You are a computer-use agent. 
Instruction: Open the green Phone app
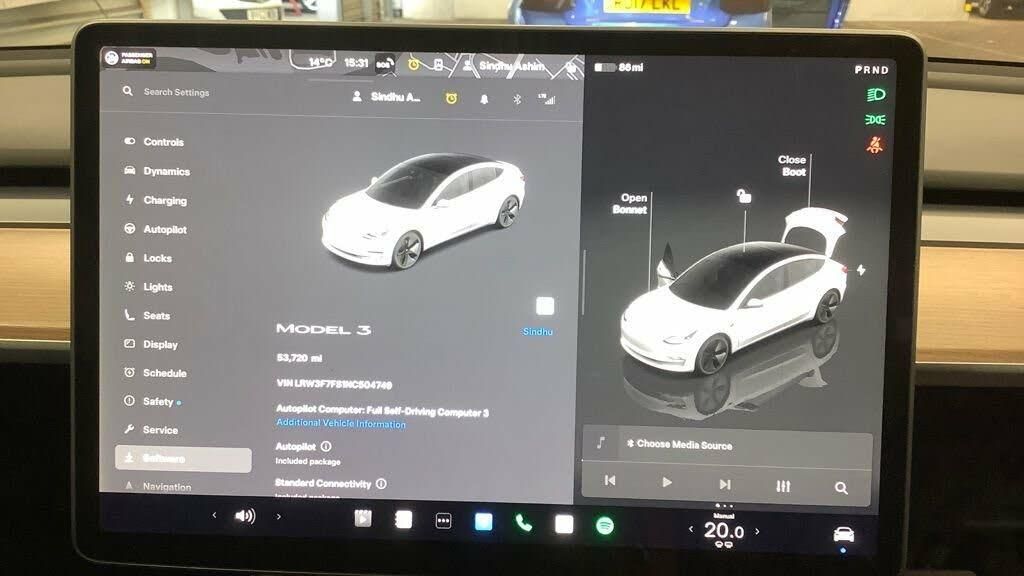[x=524, y=522]
